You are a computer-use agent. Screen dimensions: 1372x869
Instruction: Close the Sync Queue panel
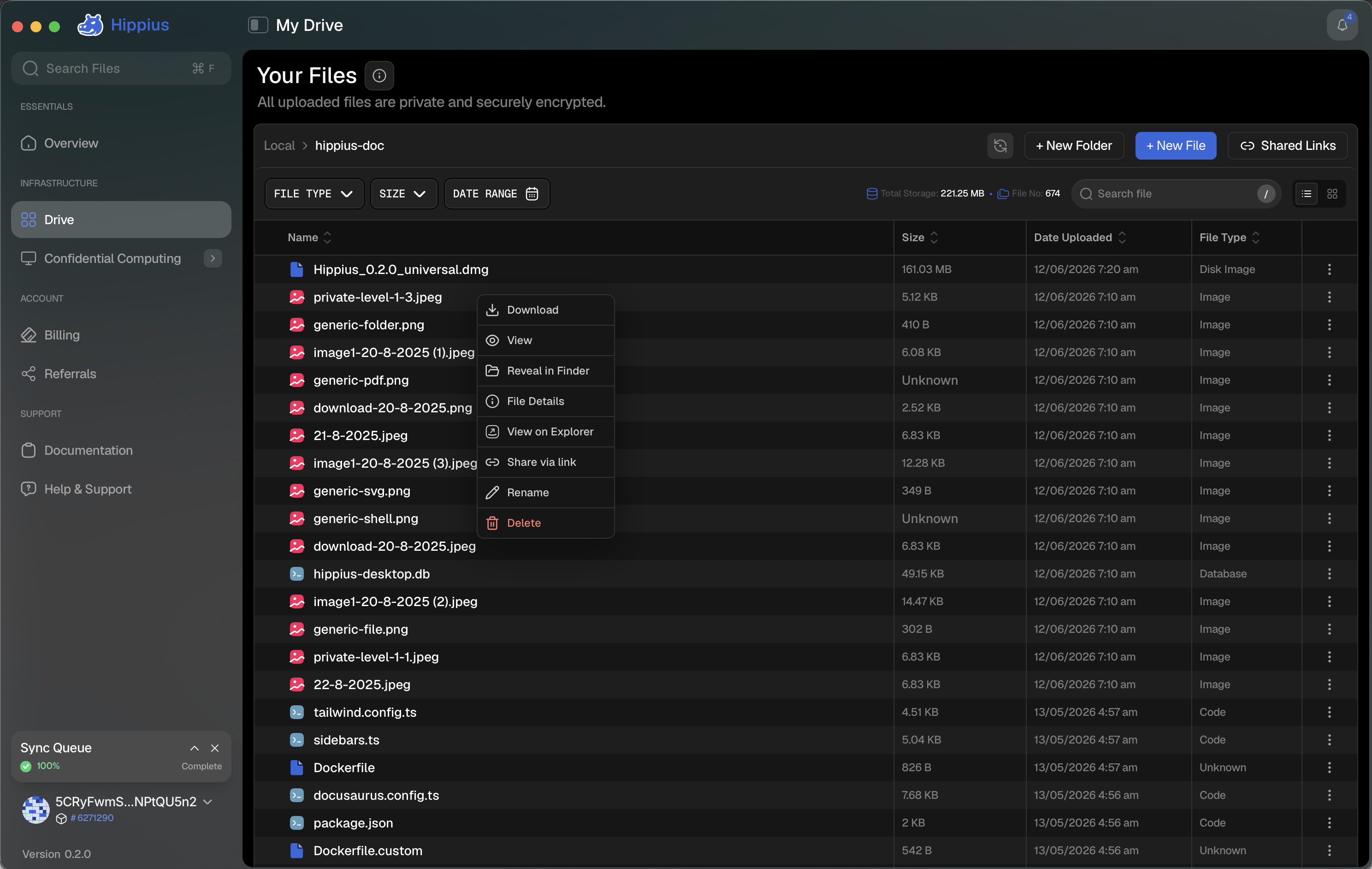215,748
